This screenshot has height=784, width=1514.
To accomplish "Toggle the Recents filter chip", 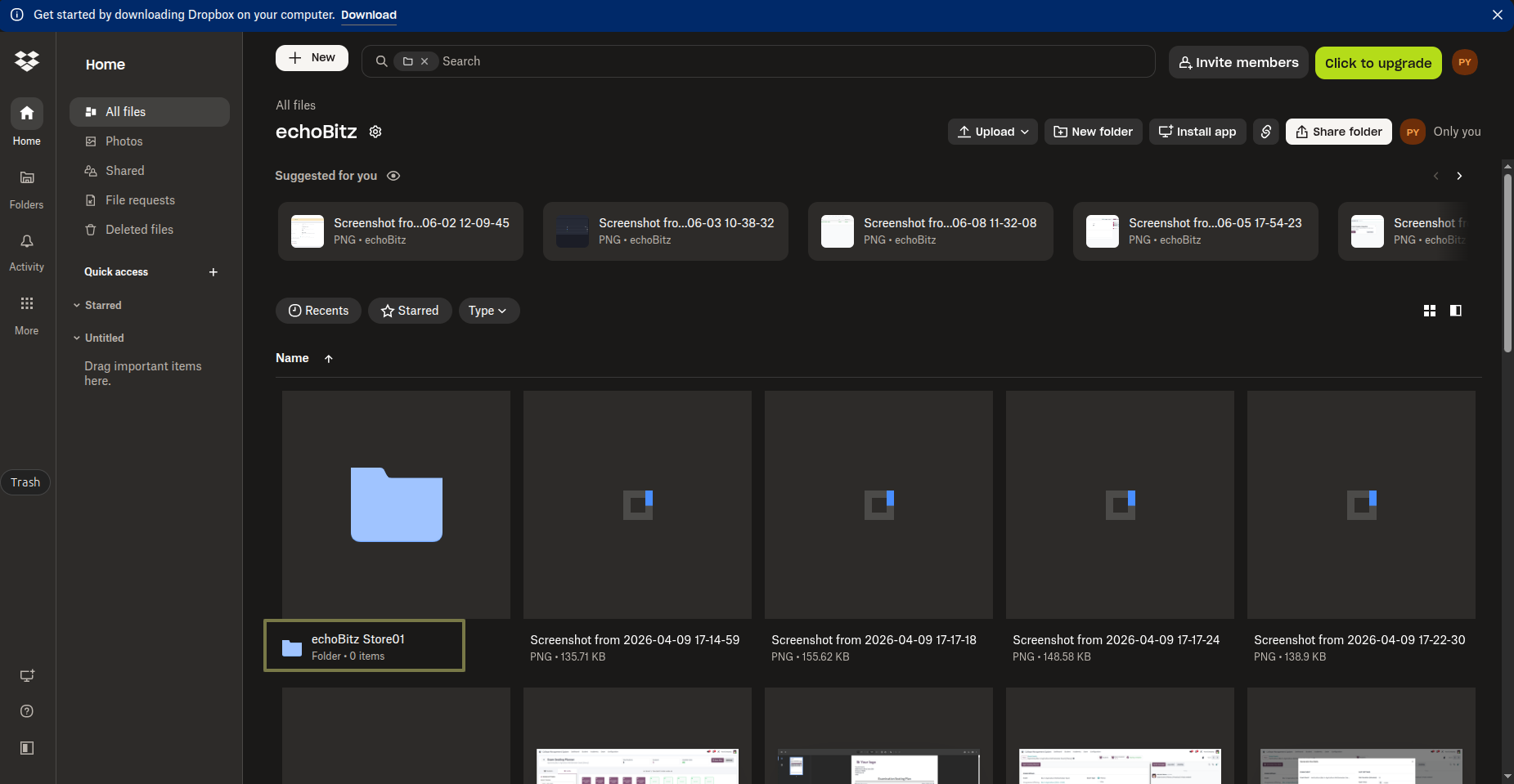I will click(x=318, y=311).
